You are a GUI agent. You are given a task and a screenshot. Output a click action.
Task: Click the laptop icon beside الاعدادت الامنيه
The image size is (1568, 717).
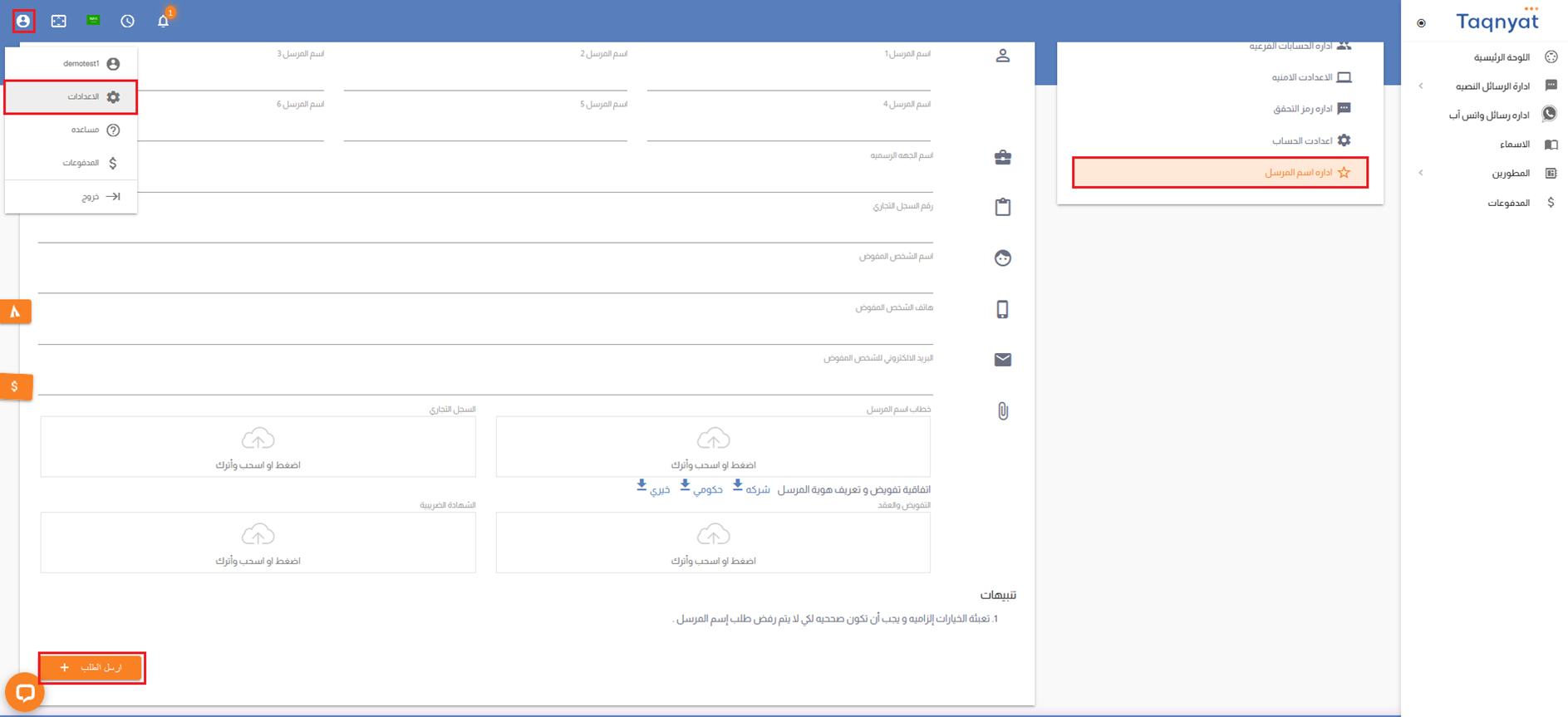[1344, 77]
